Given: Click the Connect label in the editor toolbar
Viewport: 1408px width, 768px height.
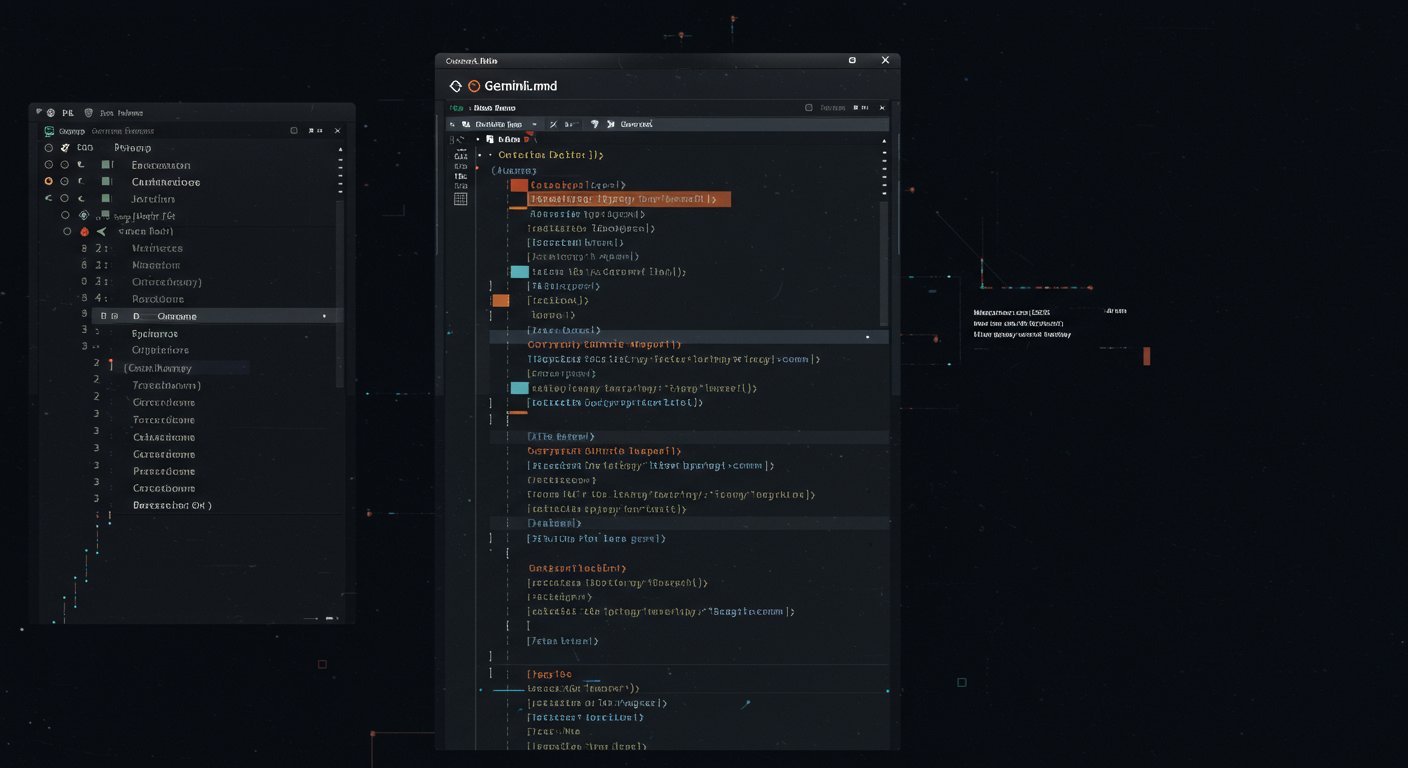Looking at the screenshot, I should tap(637, 124).
